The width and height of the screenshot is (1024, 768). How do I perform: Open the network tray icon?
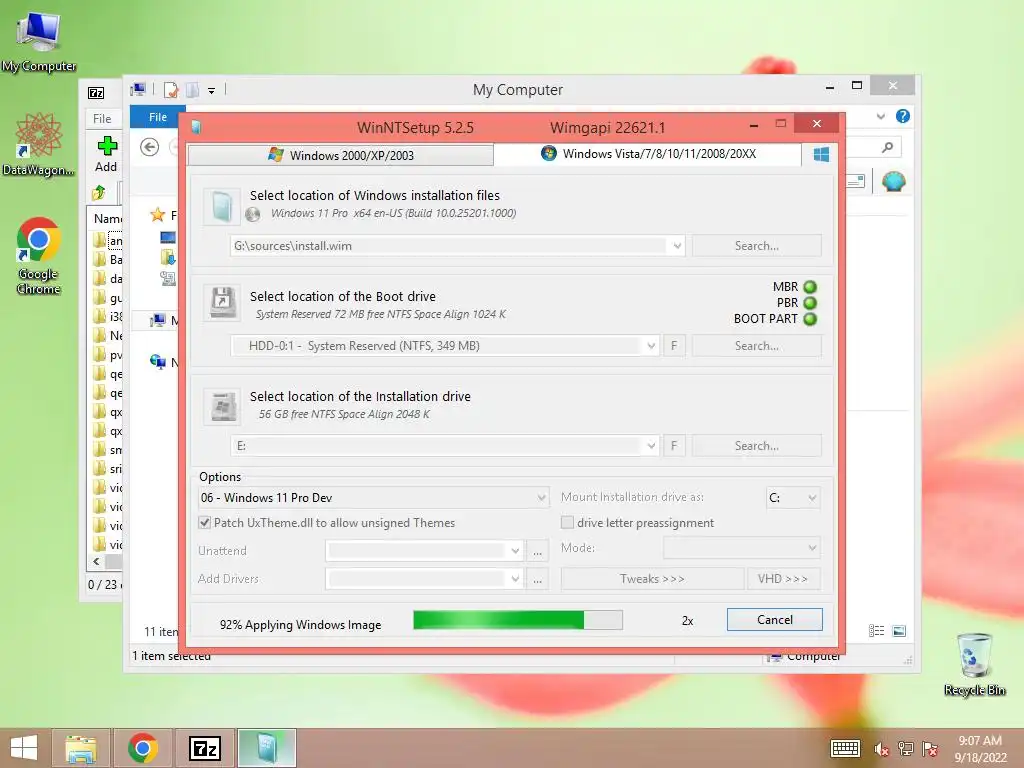(x=906, y=749)
